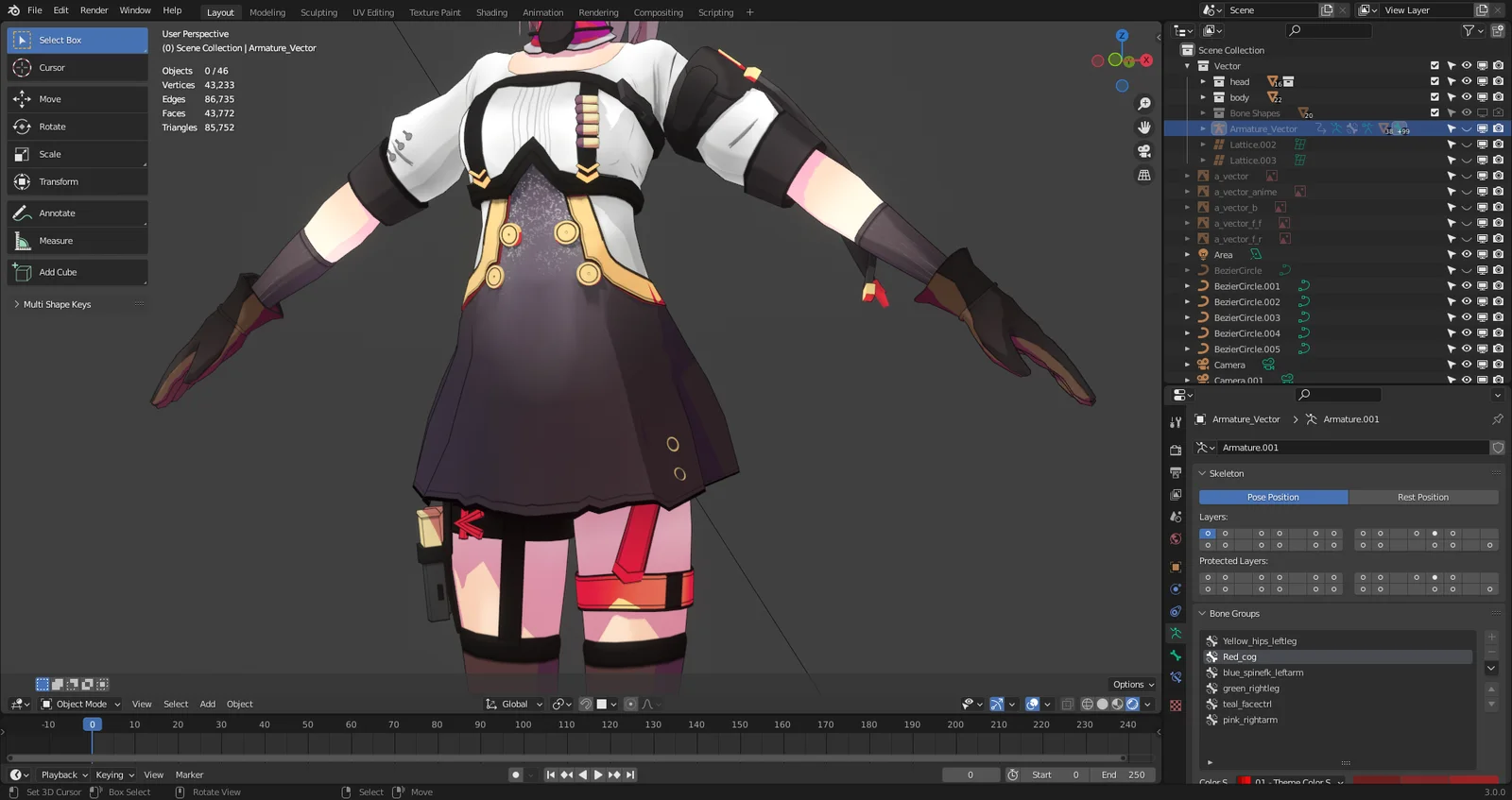1512x800 pixels.
Task: Toggle fake user shield for Armature.001
Action: 1497,448
